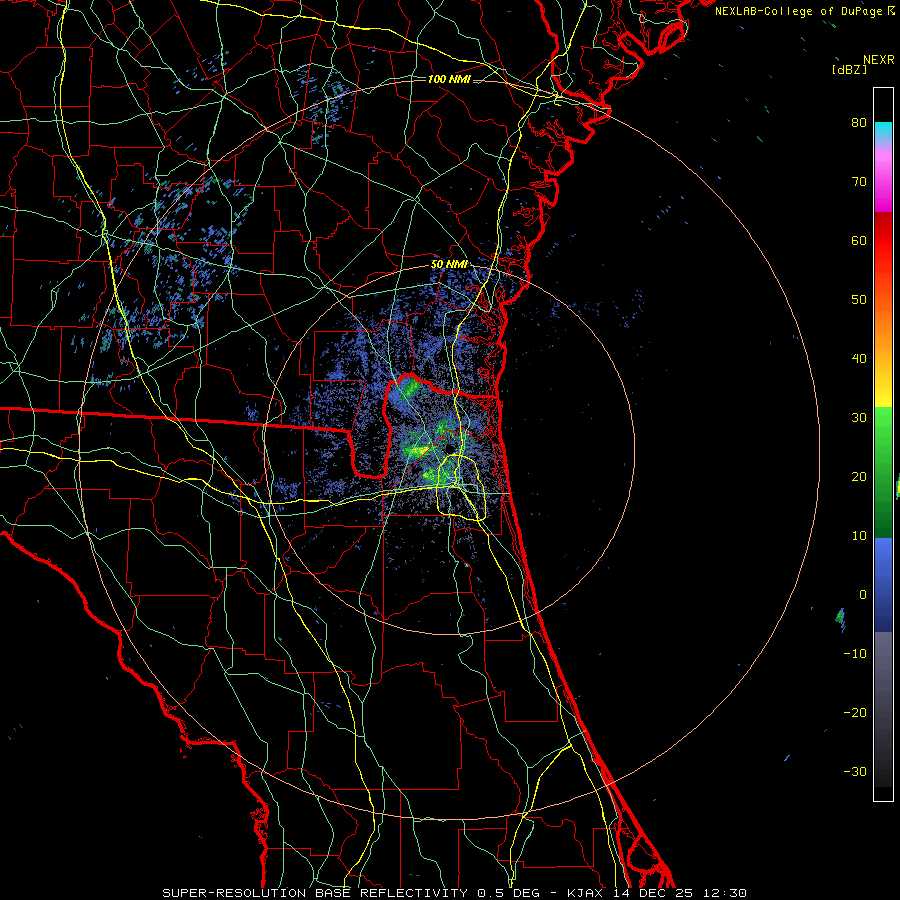
Task: Click the 20 value on dBZ scale
Action: click(x=859, y=477)
